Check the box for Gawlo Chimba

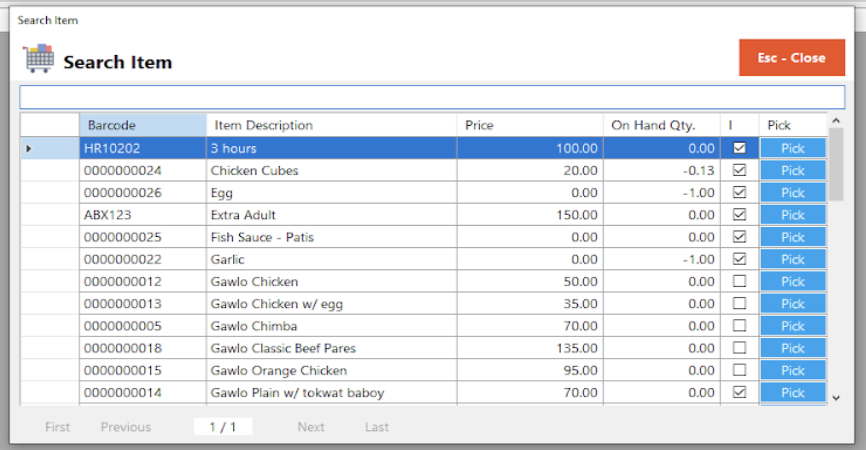pos(739,326)
